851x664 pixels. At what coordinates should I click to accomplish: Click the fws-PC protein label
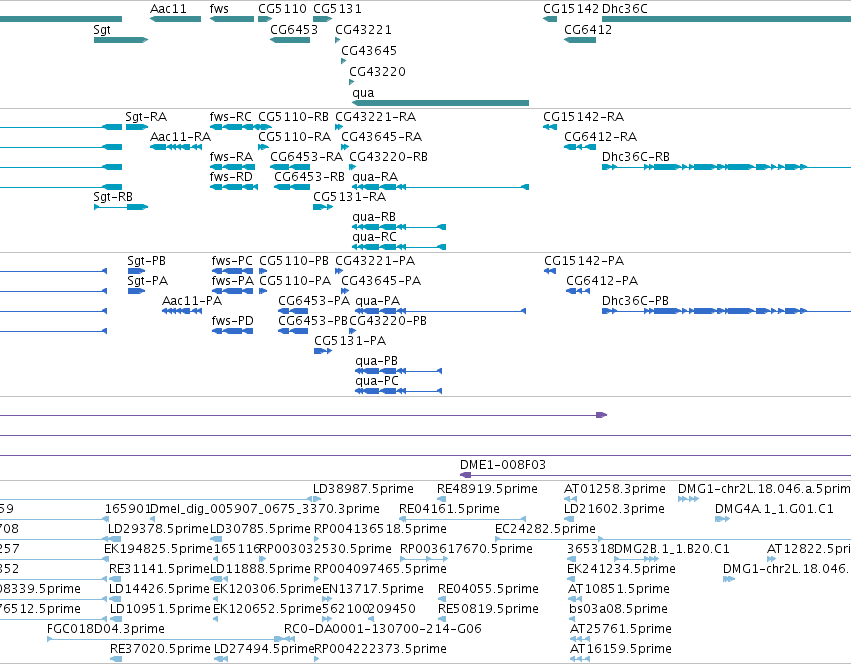(x=232, y=261)
